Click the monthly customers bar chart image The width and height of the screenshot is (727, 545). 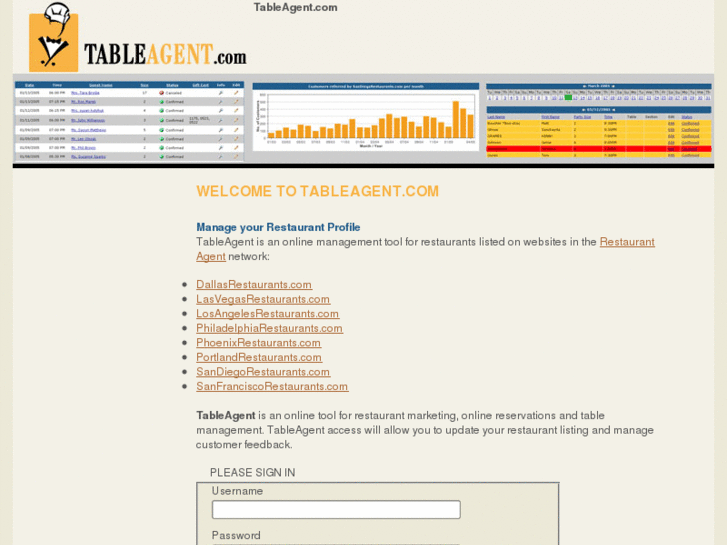[365, 117]
